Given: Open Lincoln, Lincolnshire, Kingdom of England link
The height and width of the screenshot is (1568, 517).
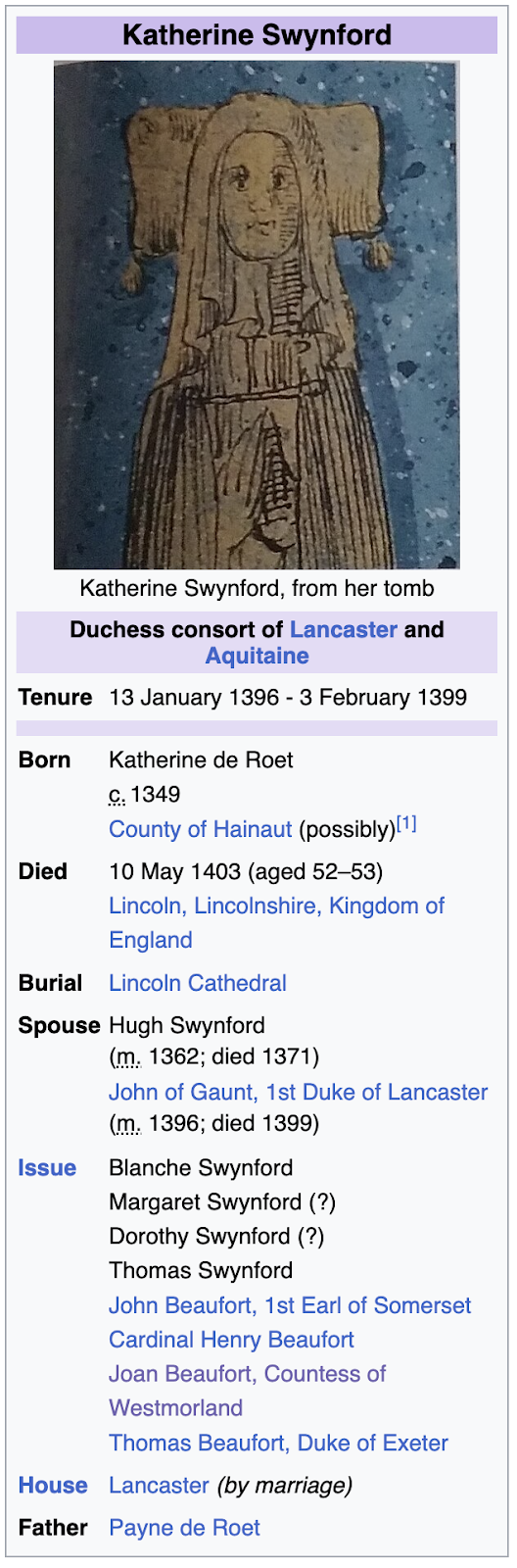Looking at the screenshot, I should click(x=276, y=922).
